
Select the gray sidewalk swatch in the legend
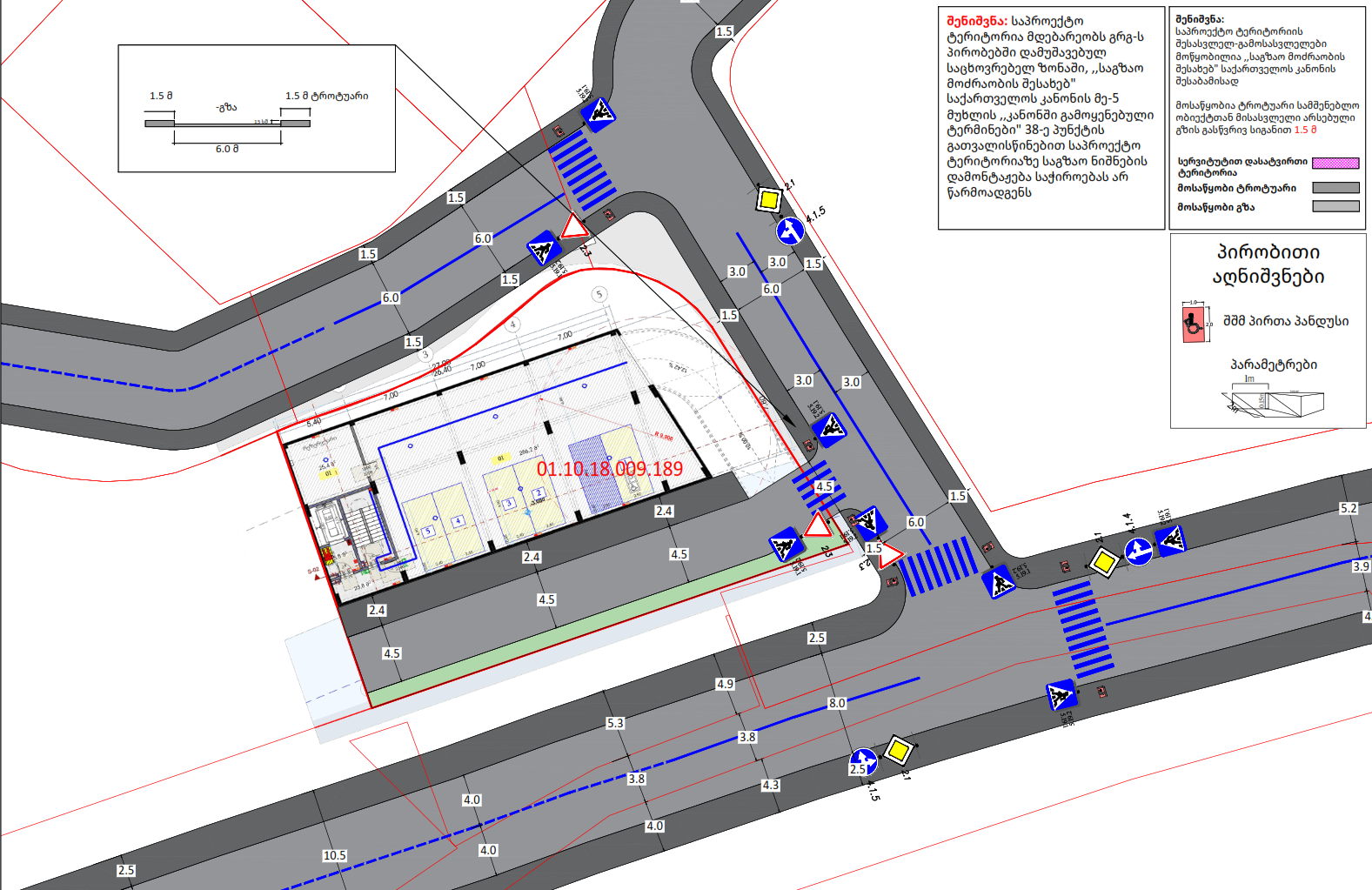1335,188
